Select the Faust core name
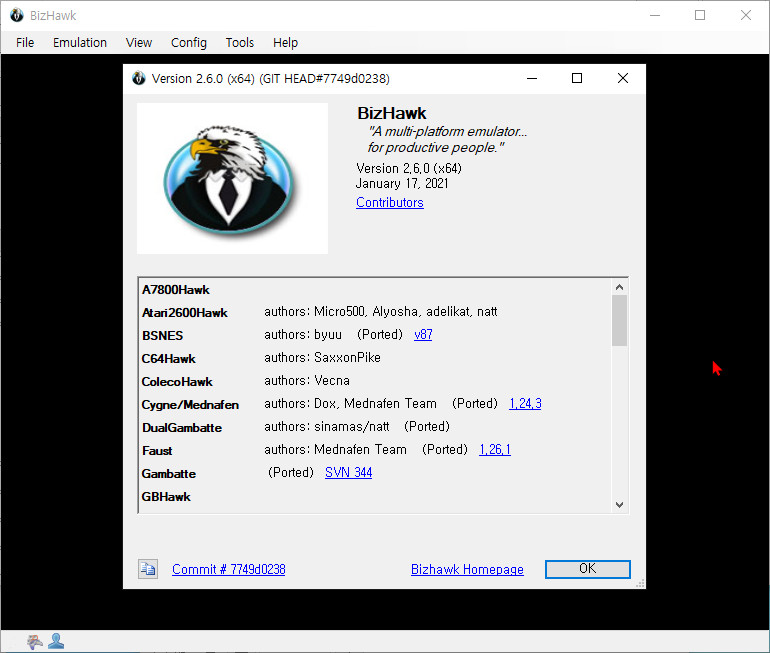This screenshot has width=770, height=653. tap(157, 451)
